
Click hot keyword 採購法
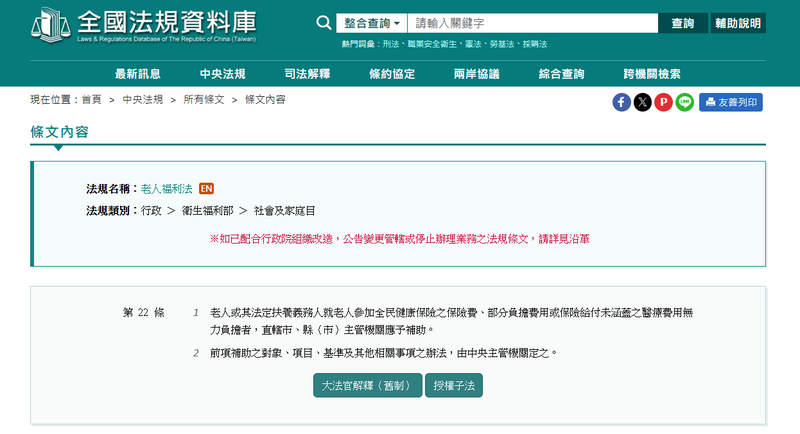coord(535,44)
